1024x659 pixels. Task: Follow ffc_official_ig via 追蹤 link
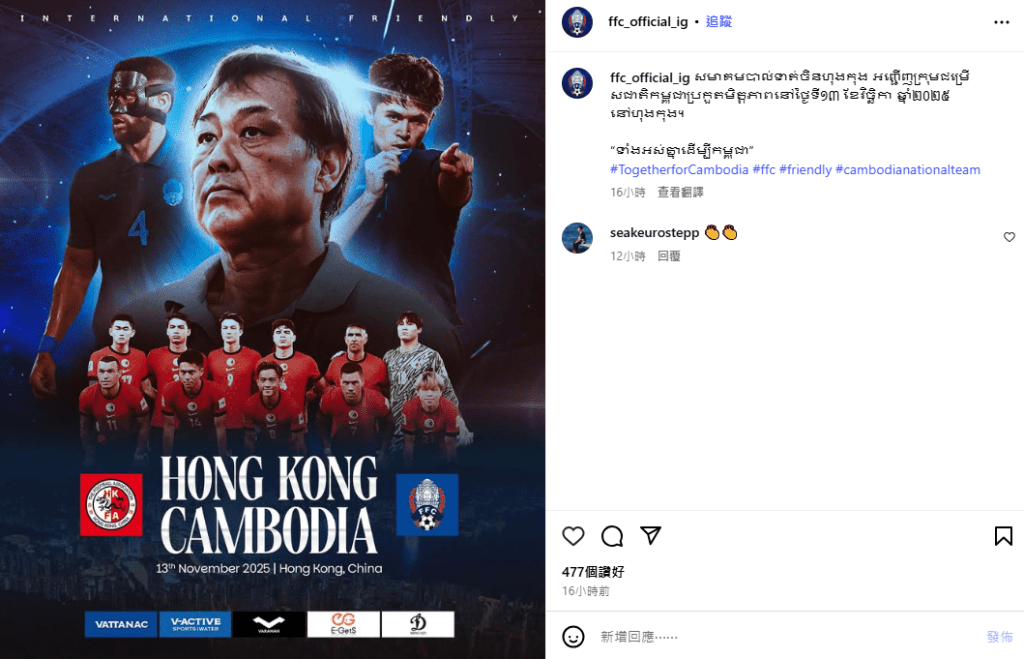[x=718, y=22]
